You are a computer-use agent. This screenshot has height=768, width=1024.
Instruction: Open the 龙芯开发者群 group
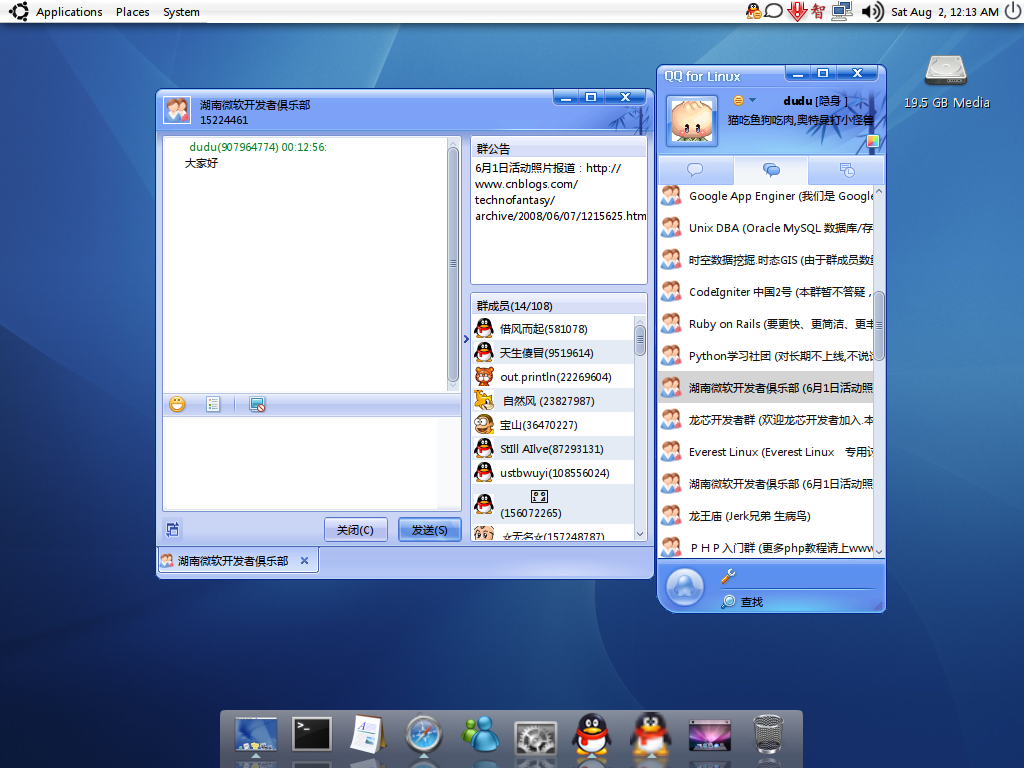tap(766, 420)
